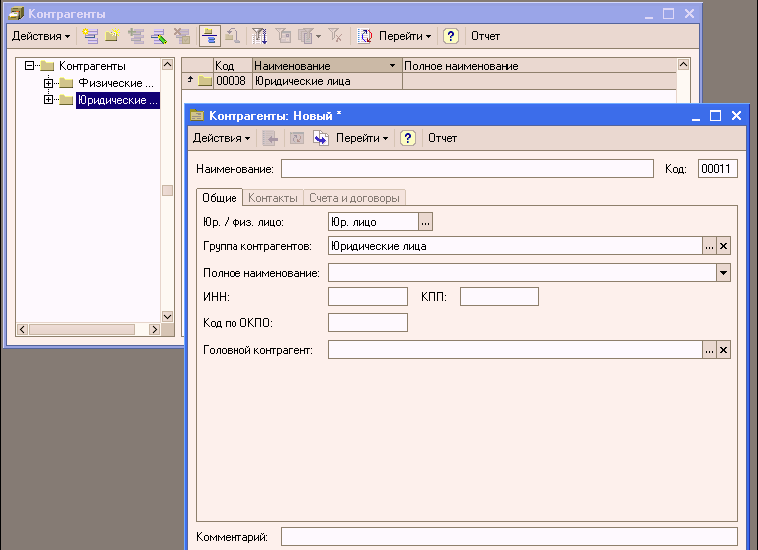The width and height of the screenshot is (758, 550).
Task: Click the refresh list icon in Контрагенты toolbar
Action: [x=365, y=36]
